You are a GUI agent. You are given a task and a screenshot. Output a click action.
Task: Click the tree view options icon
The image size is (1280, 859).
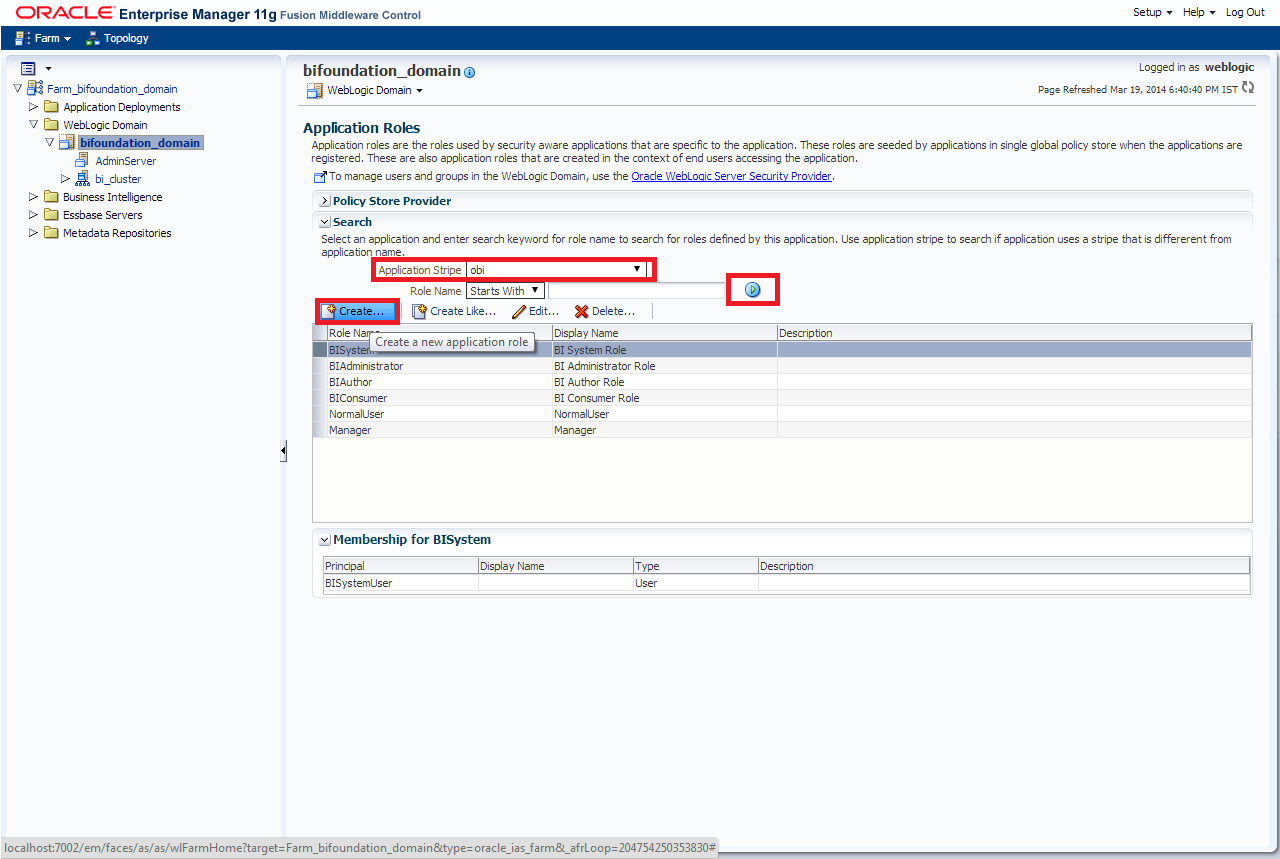(28, 68)
